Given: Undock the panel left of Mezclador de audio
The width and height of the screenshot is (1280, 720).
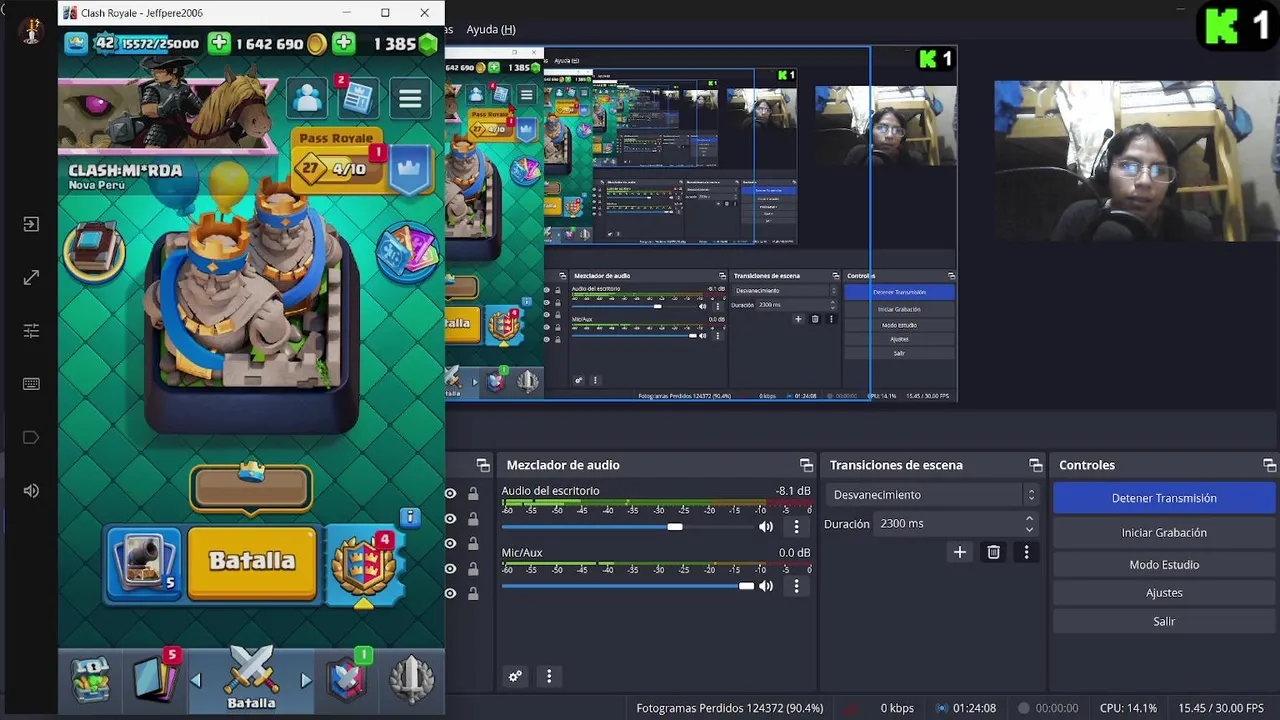Looking at the screenshot, I should click(483, 465).
